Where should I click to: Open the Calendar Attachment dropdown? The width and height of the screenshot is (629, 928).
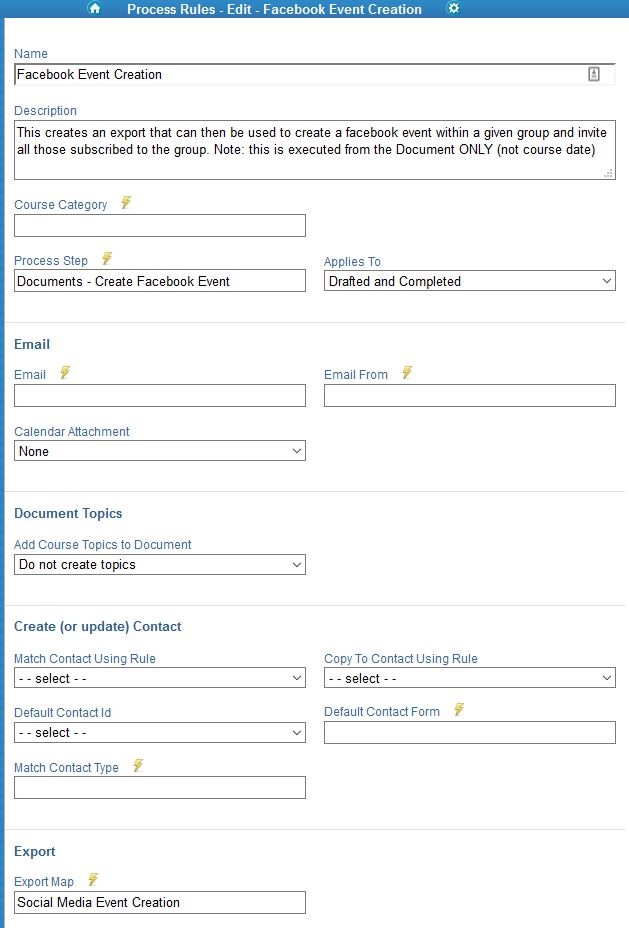click(x=160, y=451)
